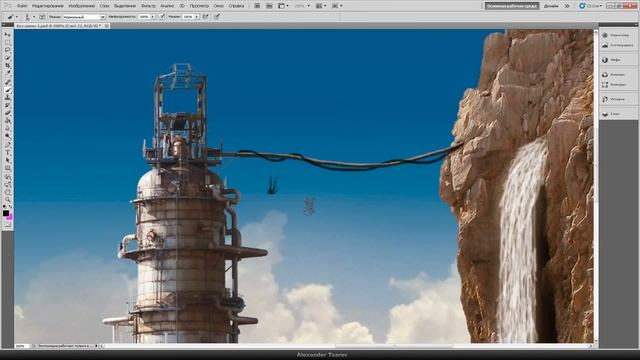The image size is (640, 360).
Task: Open the Окно menu
Action: tap(218, 6)
